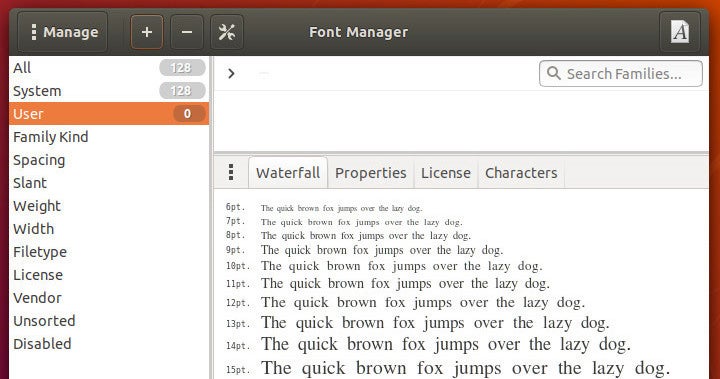Open the three-dot preview options menu

[x=231, y=172]
